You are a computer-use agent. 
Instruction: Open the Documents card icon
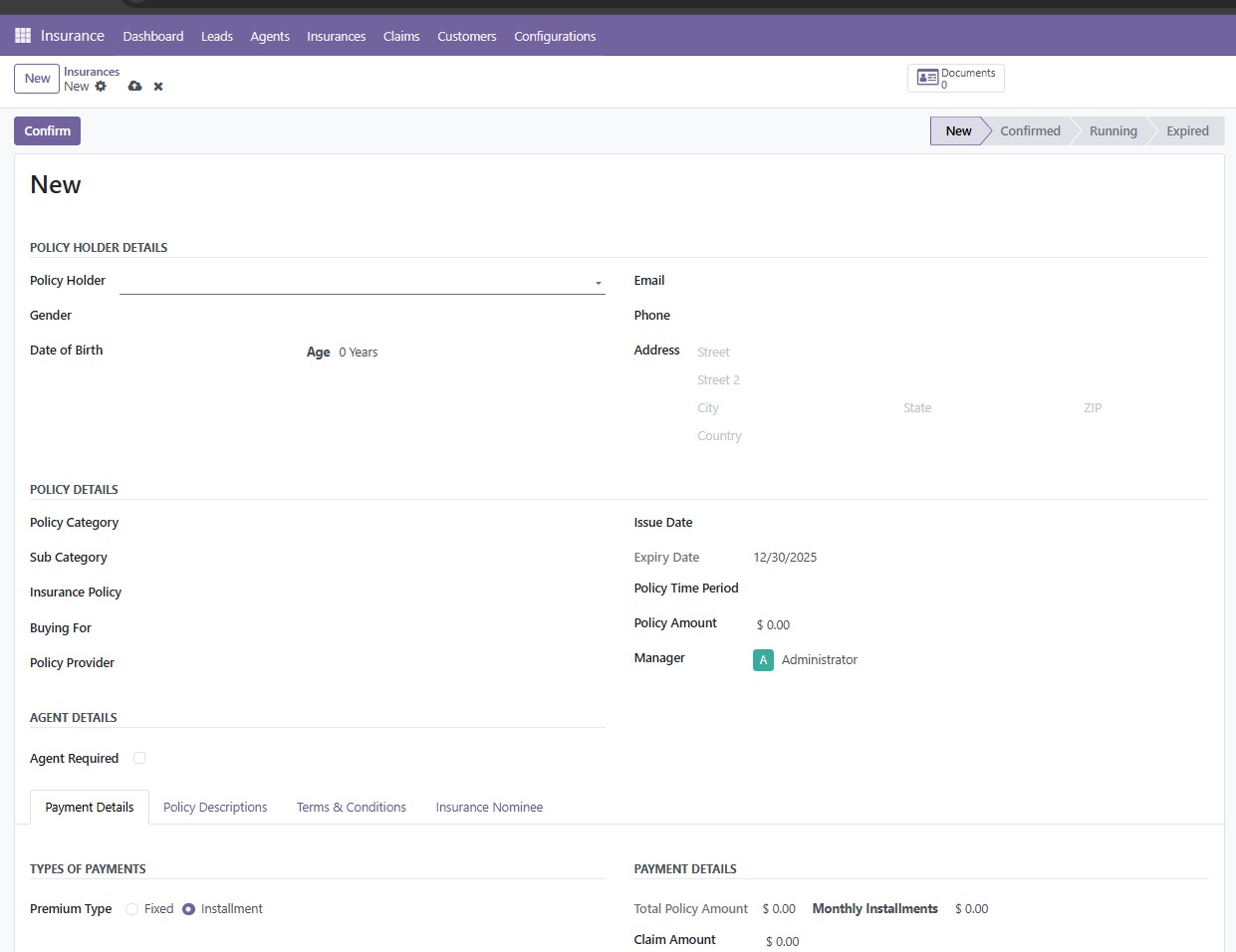click(927, 78)
